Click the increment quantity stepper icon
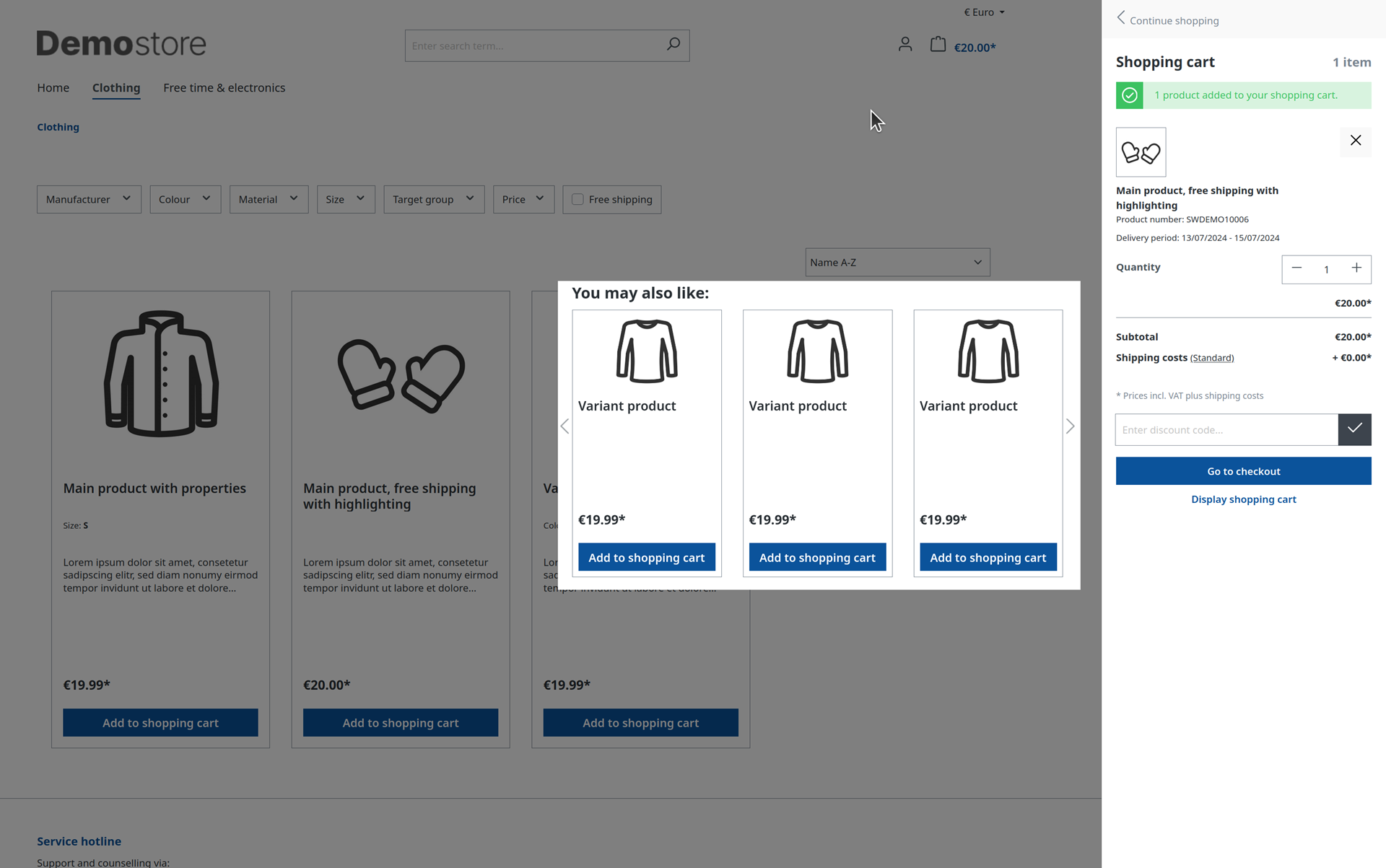This screenshot has width=1386, height=868. tap(1357, 268)
